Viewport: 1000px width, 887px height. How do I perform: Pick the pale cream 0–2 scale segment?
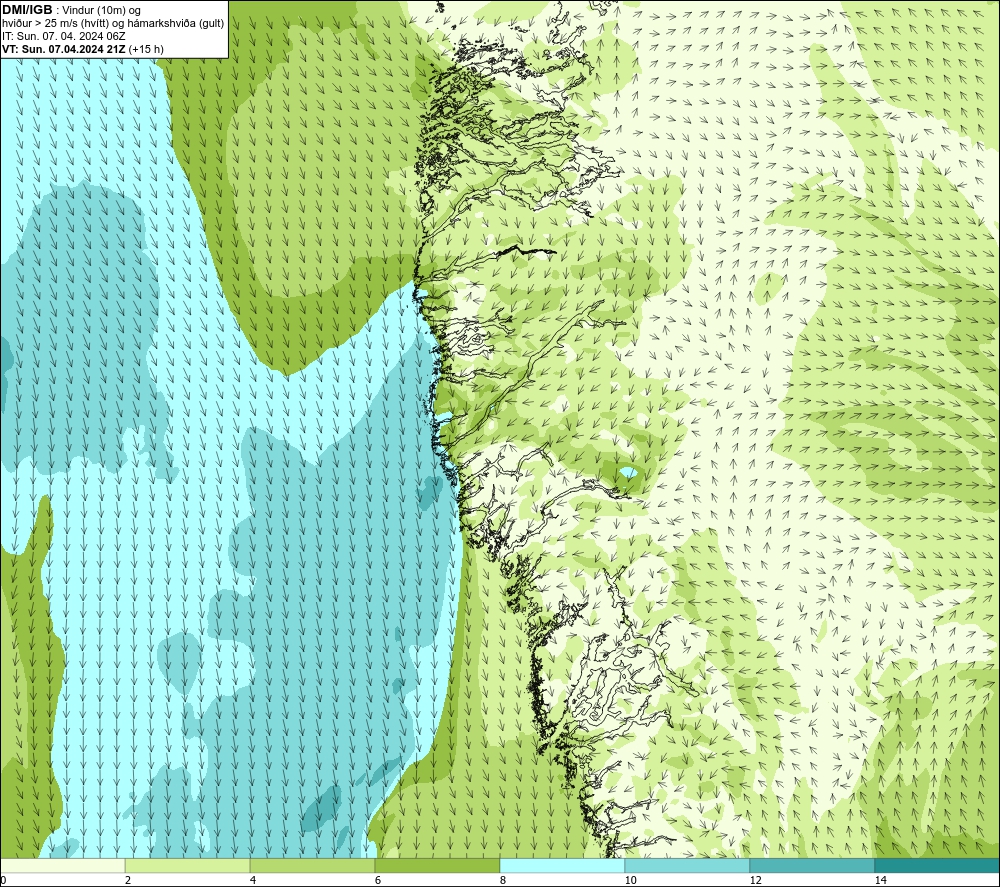pyautogui.click(x=62, y=866)
